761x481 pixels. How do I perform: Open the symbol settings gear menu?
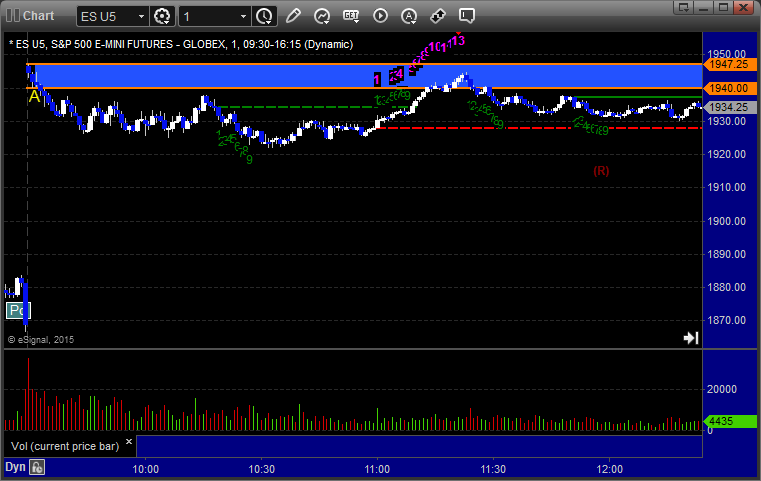pos(162,16)
